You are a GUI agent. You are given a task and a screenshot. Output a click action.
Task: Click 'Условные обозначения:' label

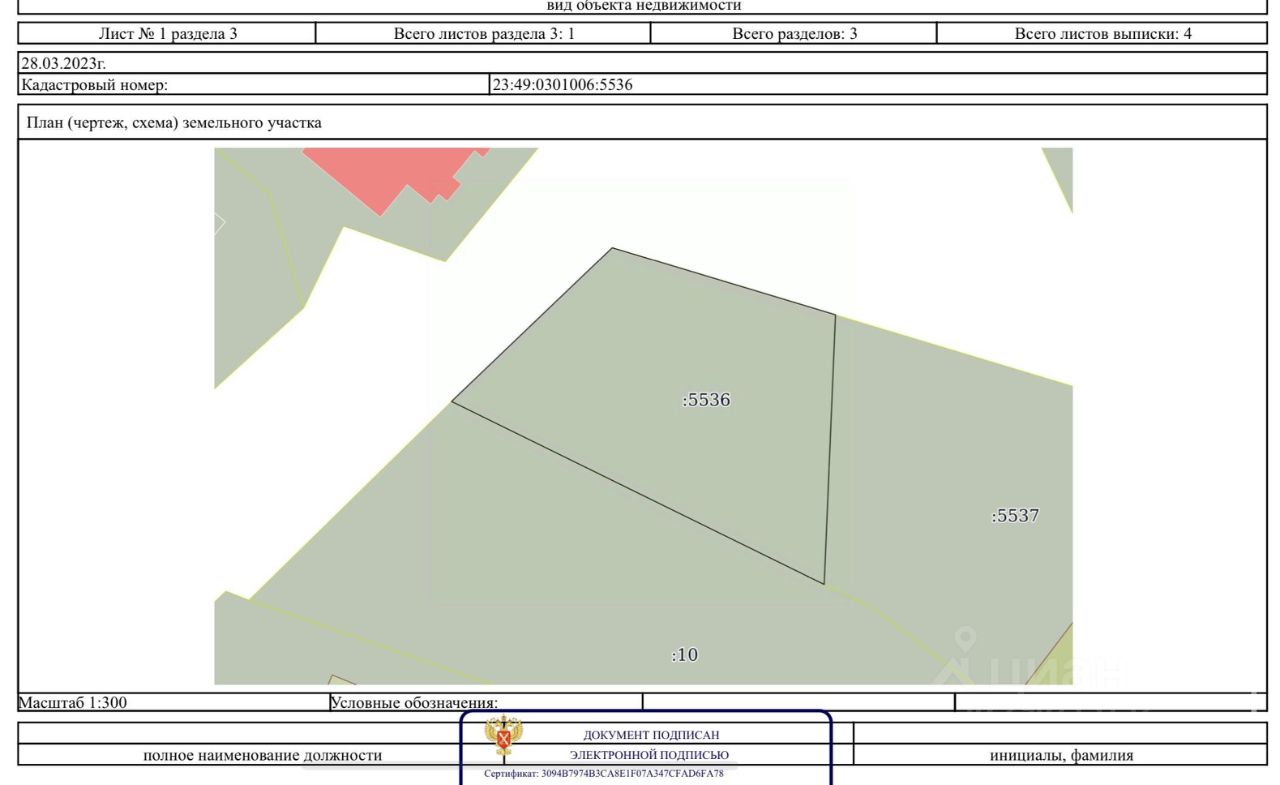(414, 702)
